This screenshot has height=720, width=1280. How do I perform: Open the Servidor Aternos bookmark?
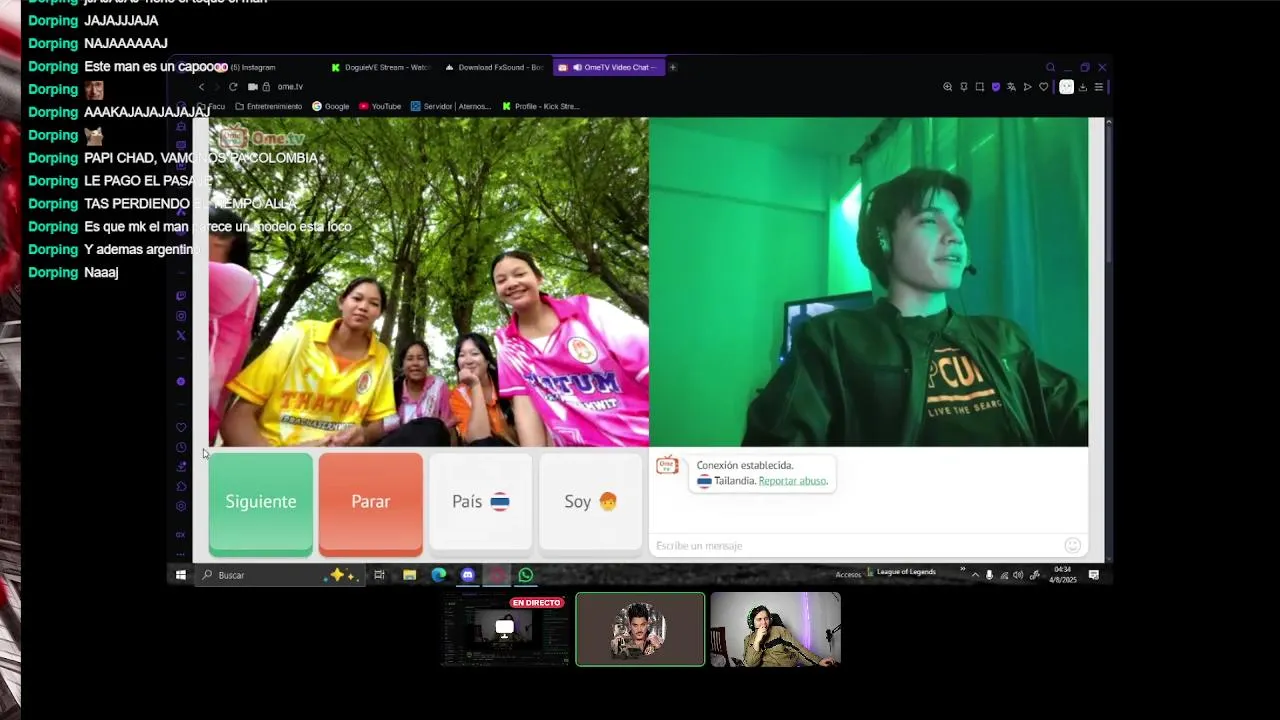point(451,106)
